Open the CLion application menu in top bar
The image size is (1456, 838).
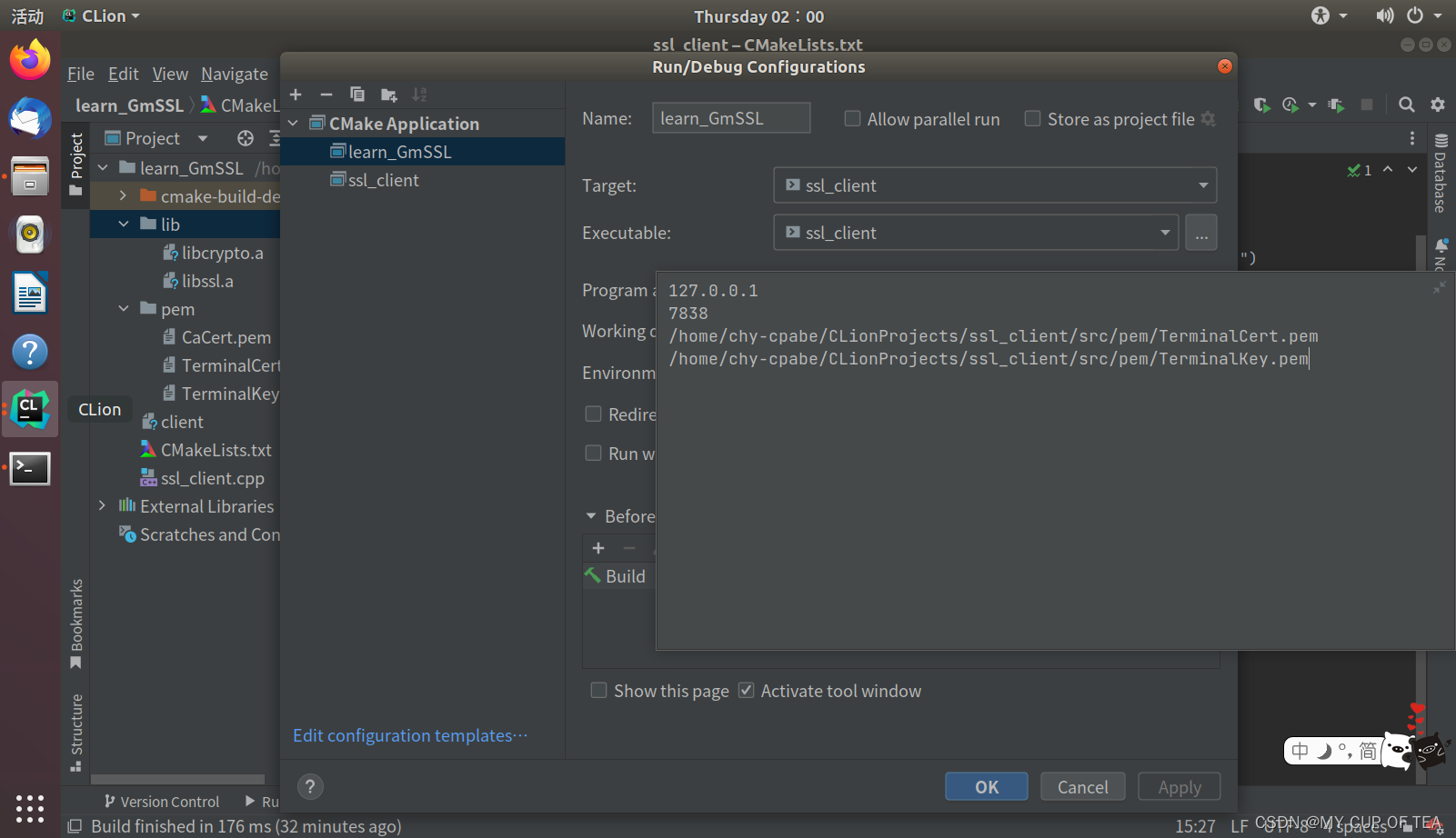pyautogui.click(x=101, y=16)
